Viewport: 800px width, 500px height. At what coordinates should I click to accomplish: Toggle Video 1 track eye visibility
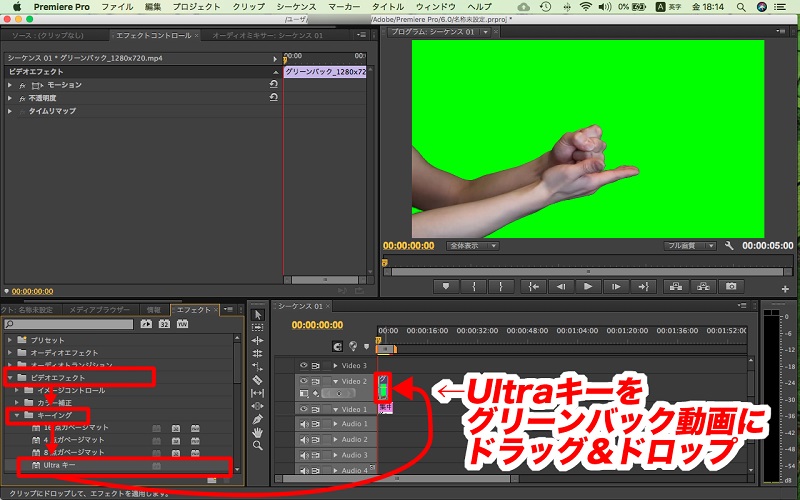coord(304,409)
